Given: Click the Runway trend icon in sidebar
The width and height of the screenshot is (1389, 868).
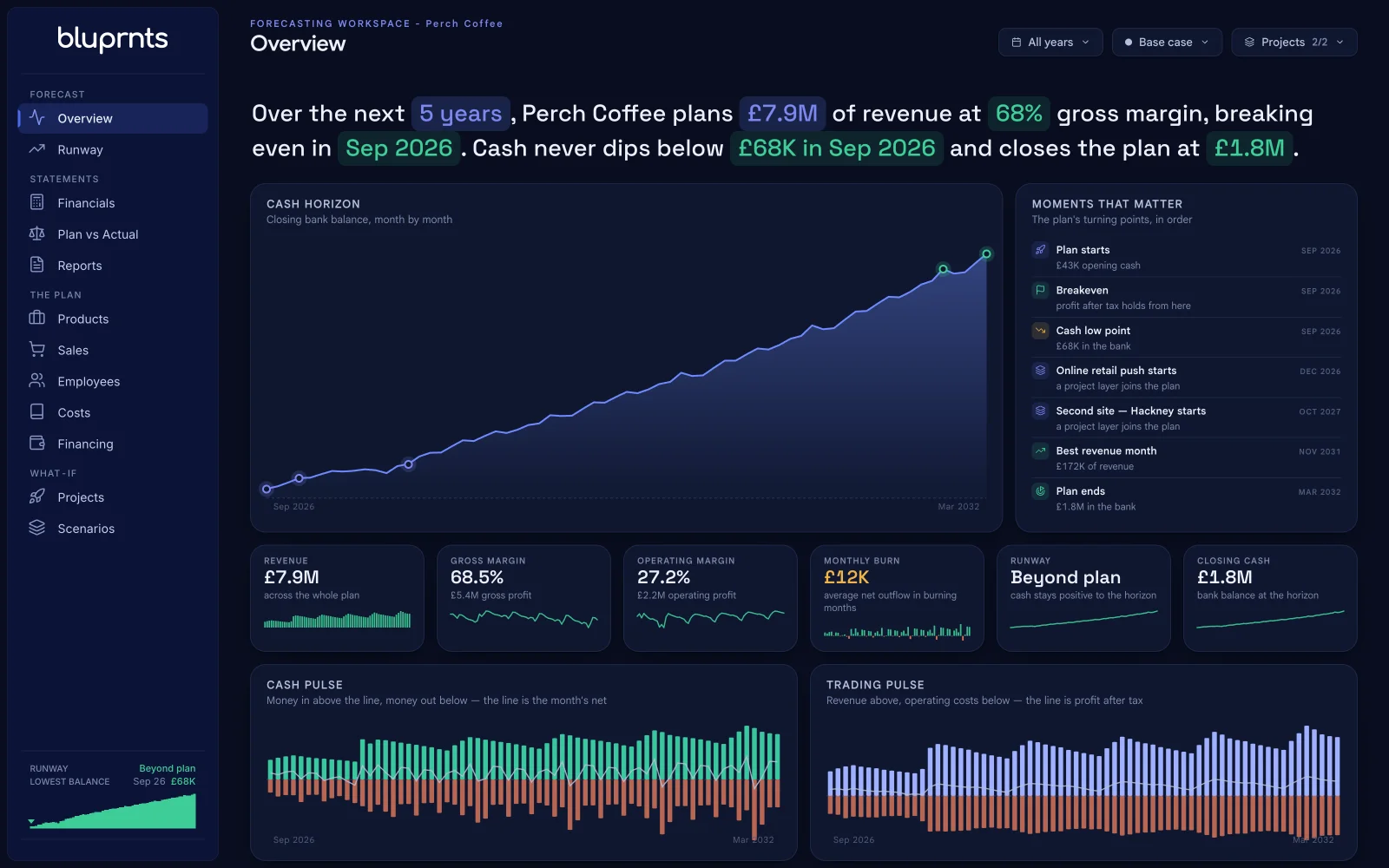Looking at the screenshot, I should click(36, 149).
